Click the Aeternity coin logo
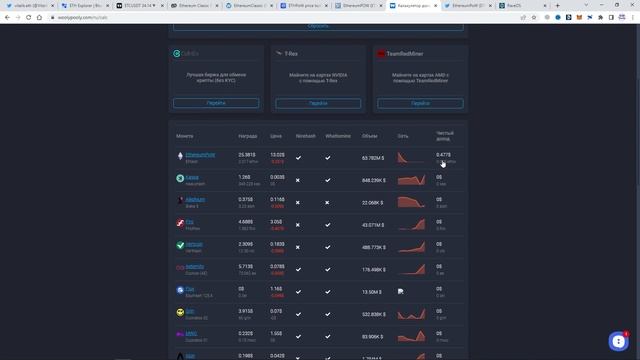This screenshot has width=640, height=360. 180,268
